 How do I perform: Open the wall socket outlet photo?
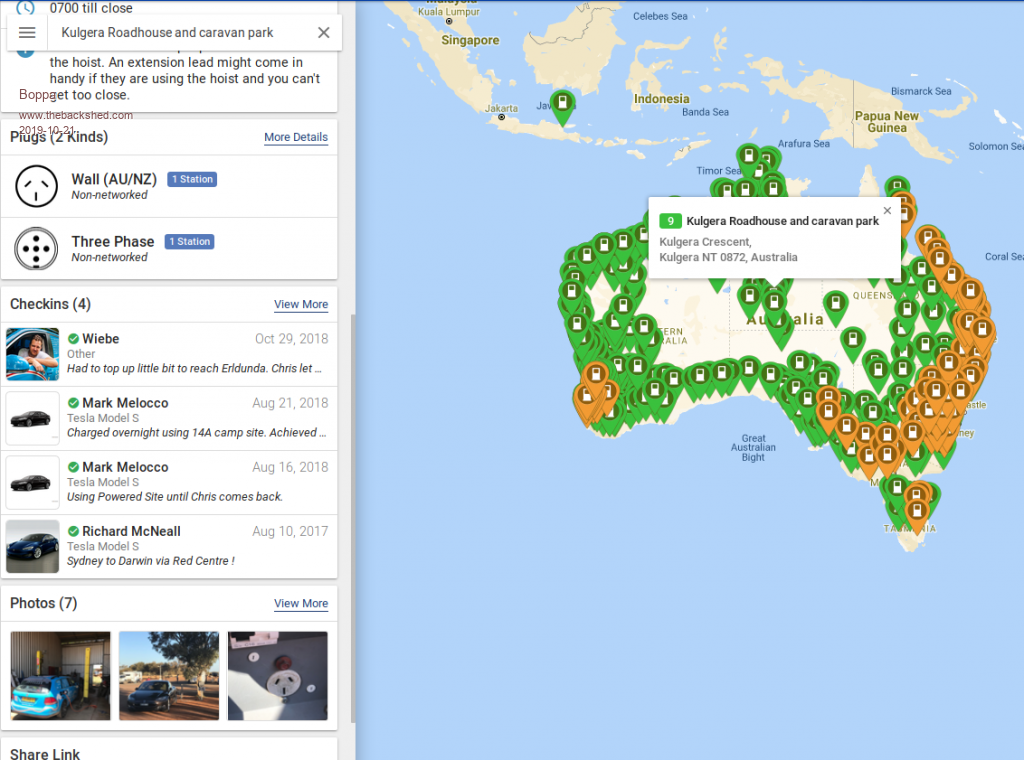[x=277, y=675]
